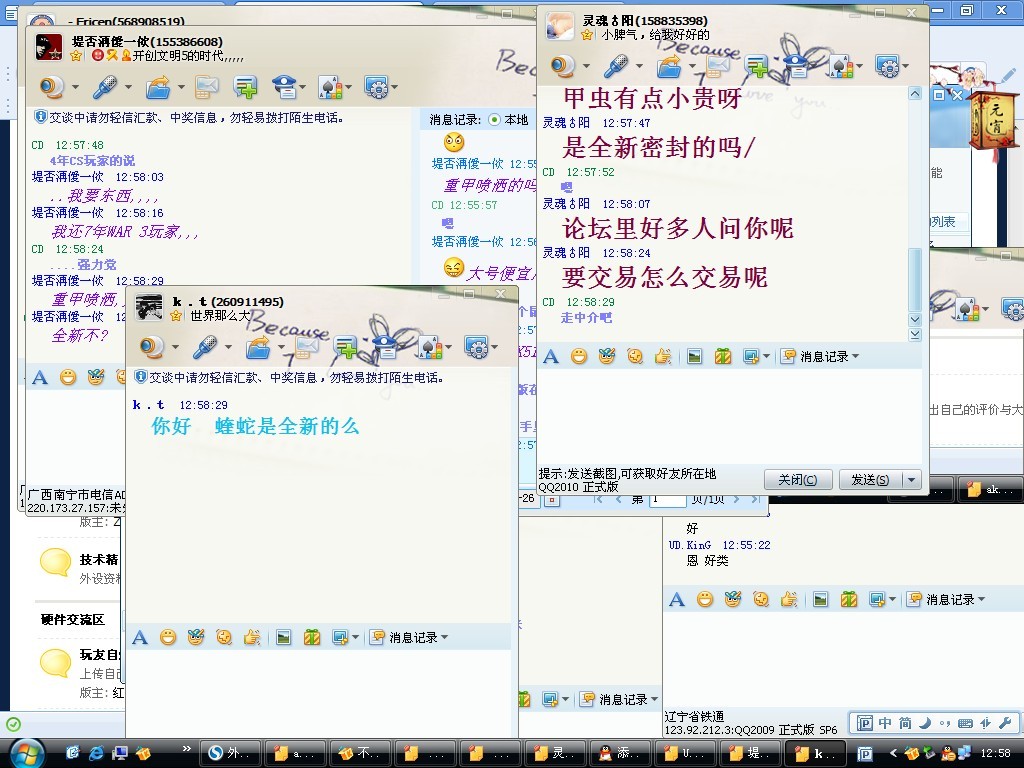This screenshot has width=1024, height=768.
Task: Switch to 灵.. taskbar chat window
Action: [x=556, y=753]
